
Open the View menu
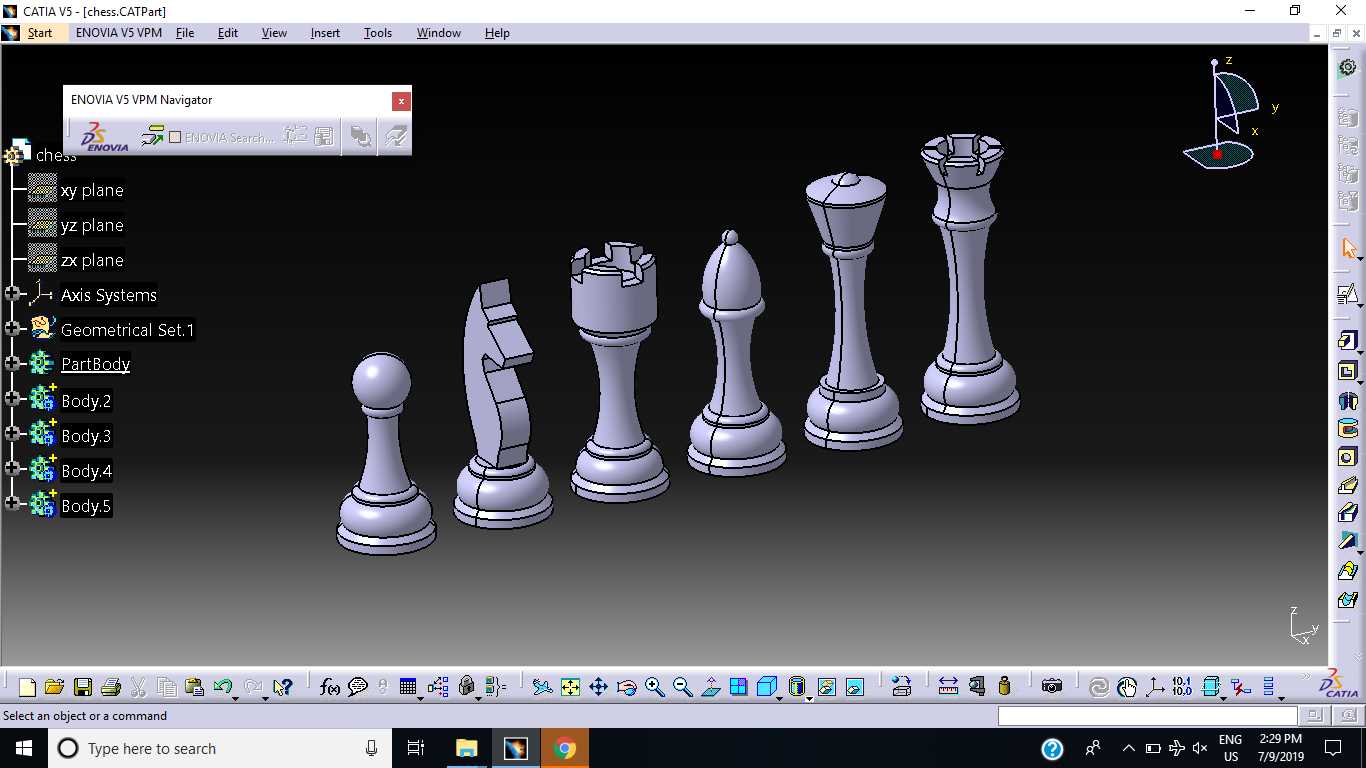(274, 33)
